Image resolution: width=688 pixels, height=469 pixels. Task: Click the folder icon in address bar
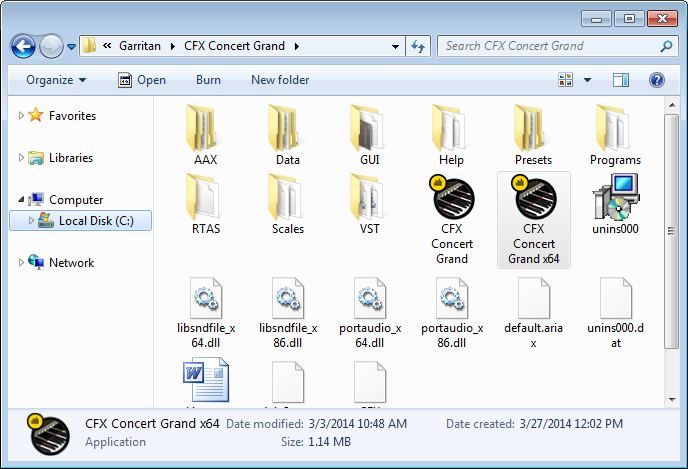coord(90,46)
